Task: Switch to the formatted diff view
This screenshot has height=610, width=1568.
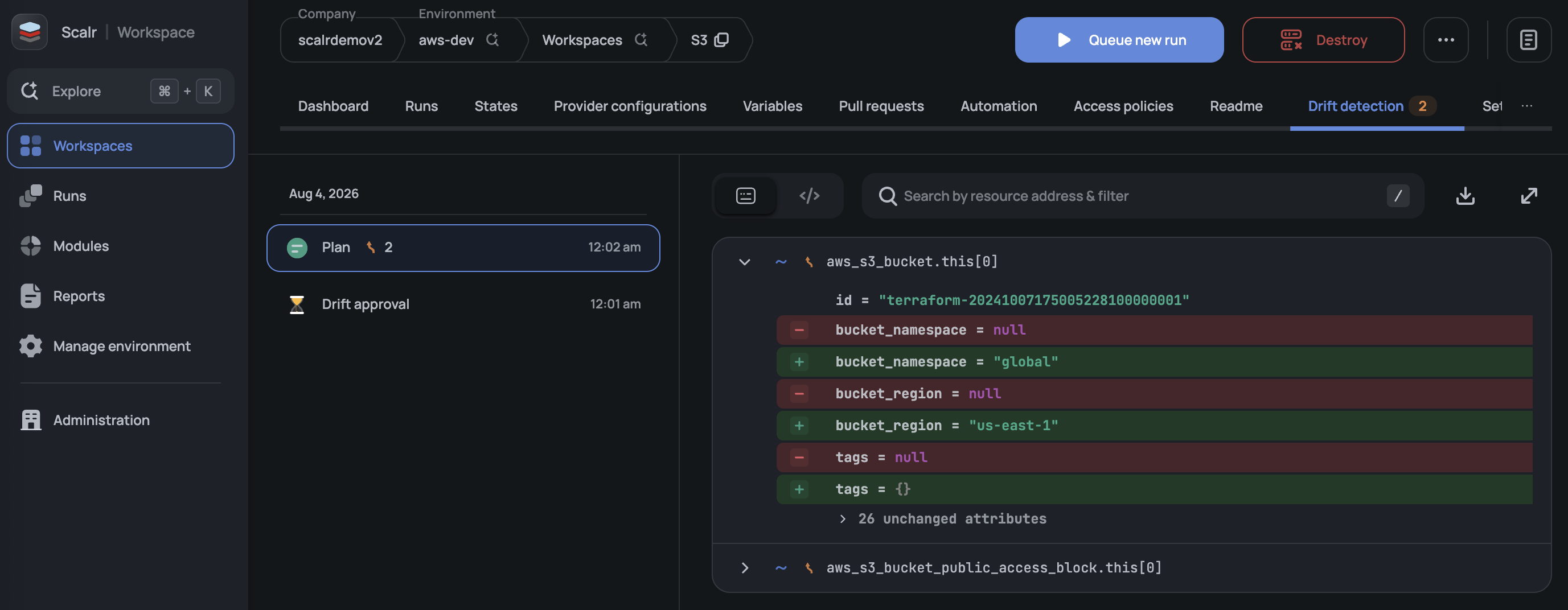Action: pos(746,196)
